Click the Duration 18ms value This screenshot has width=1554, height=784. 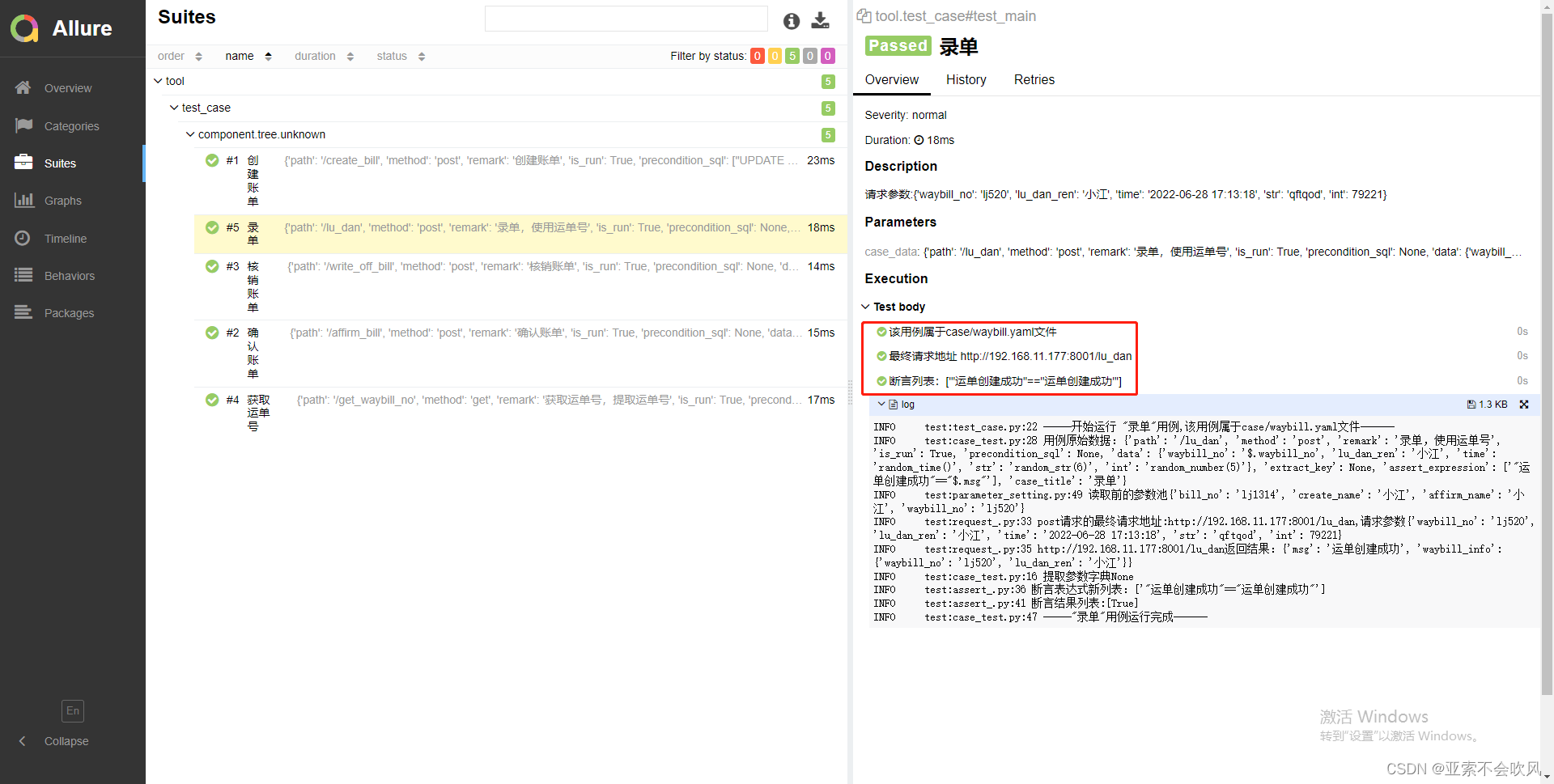tap(934, 140)
